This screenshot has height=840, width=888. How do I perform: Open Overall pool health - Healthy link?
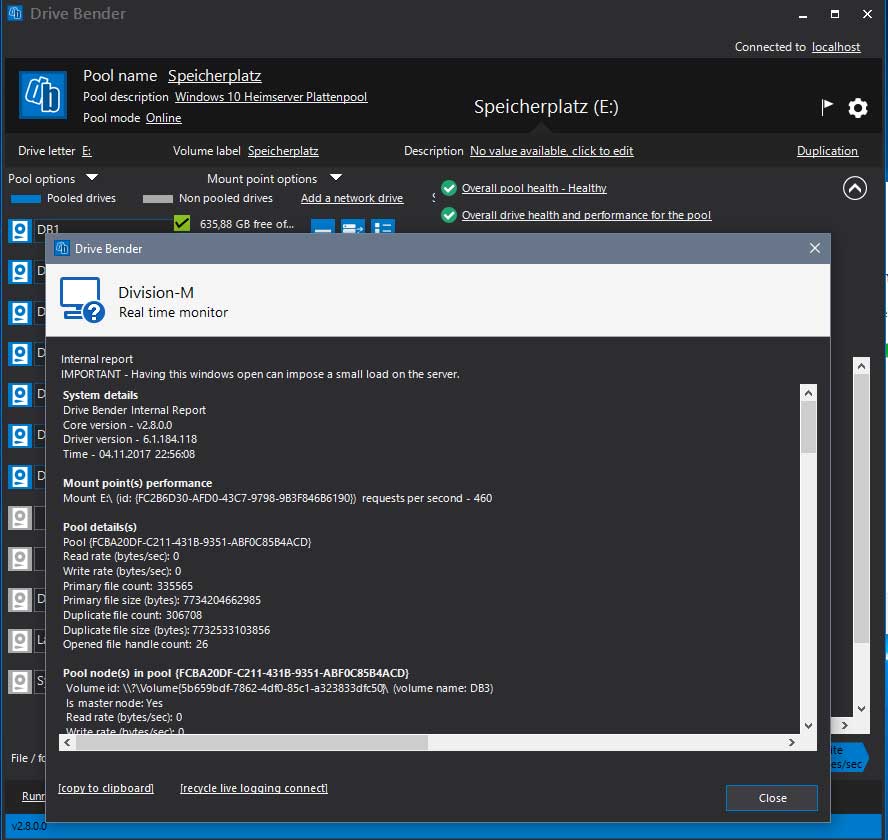[534, 188]
